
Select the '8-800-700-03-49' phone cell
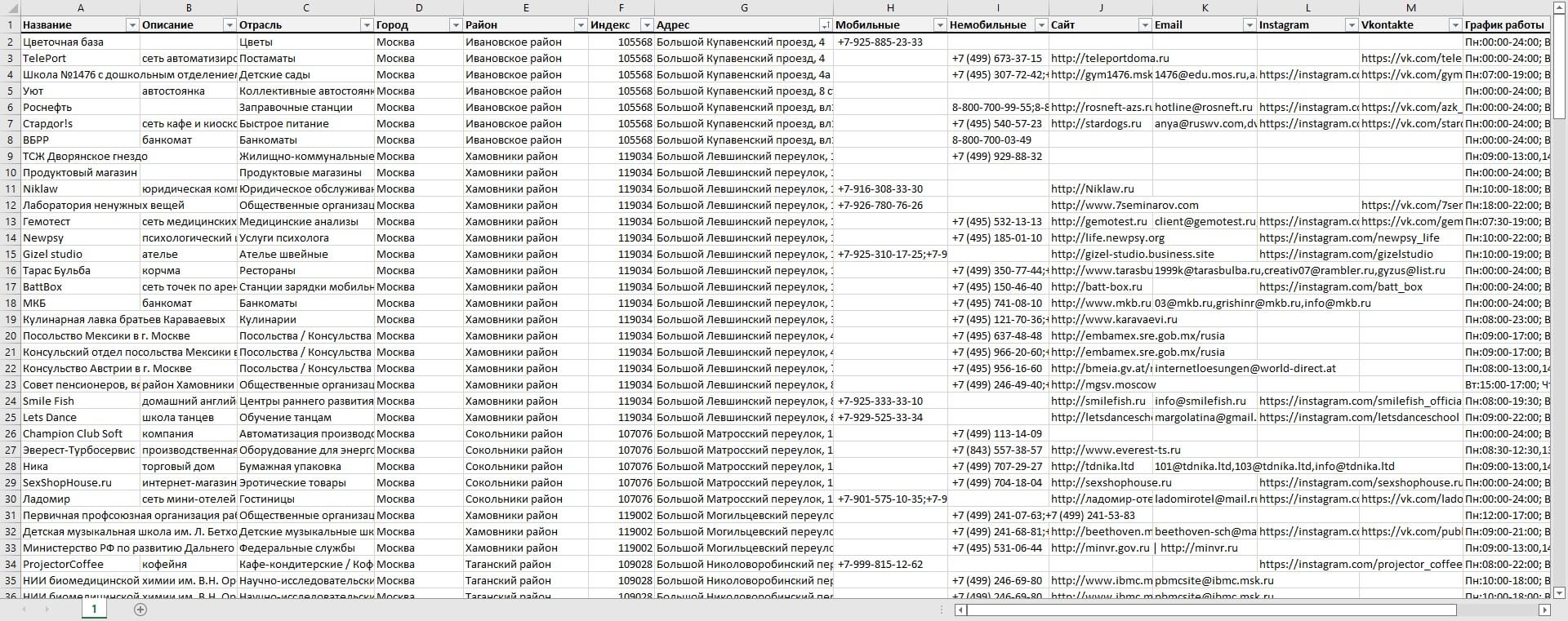click(x=998, y=140)
